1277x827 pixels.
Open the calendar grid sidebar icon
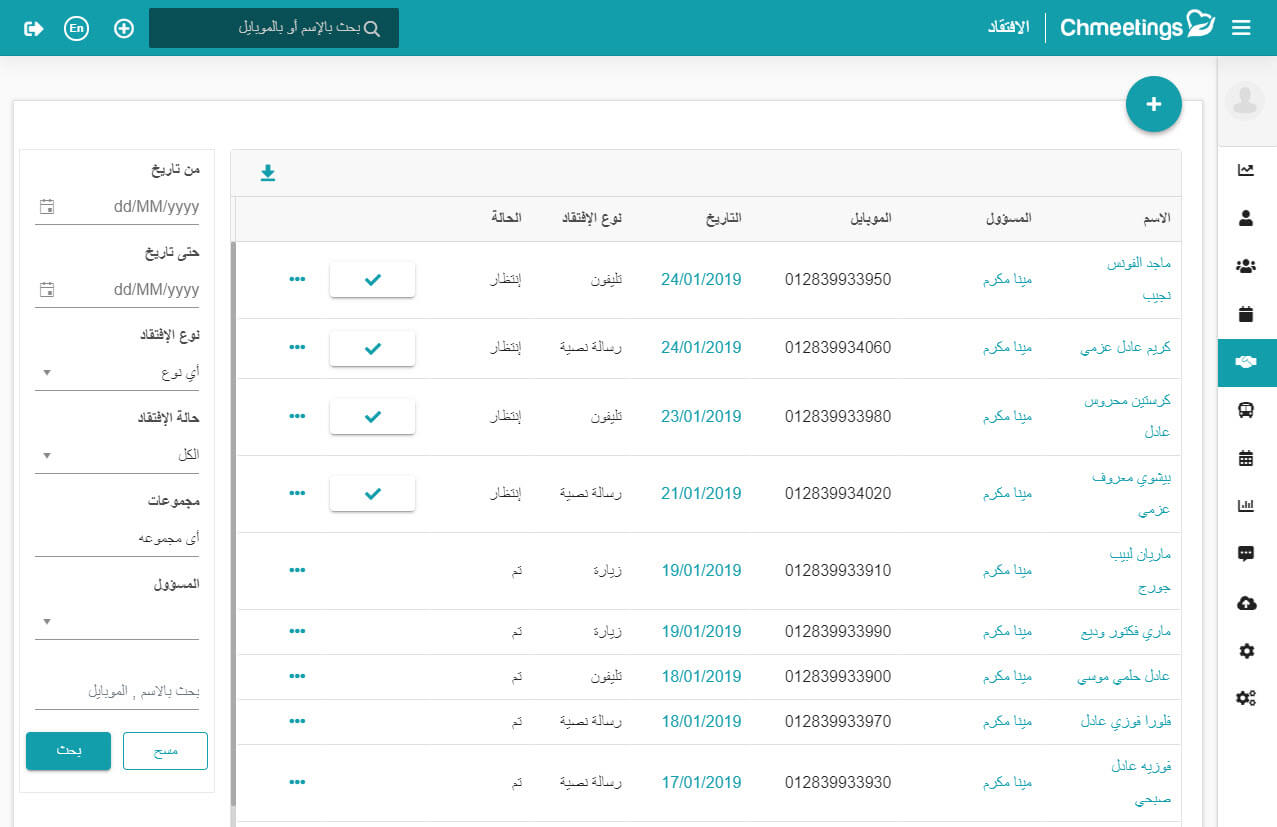[x=1246, y=458]
